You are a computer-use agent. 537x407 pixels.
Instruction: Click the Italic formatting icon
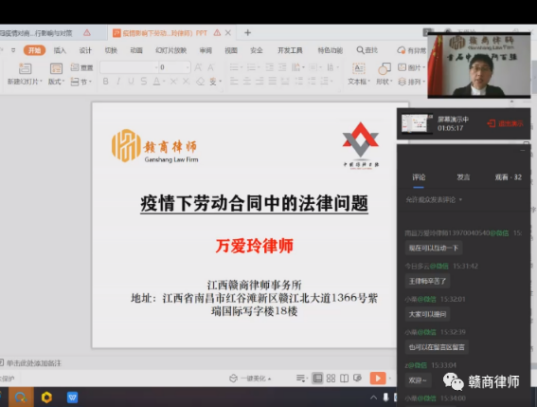tap(118, 82)
